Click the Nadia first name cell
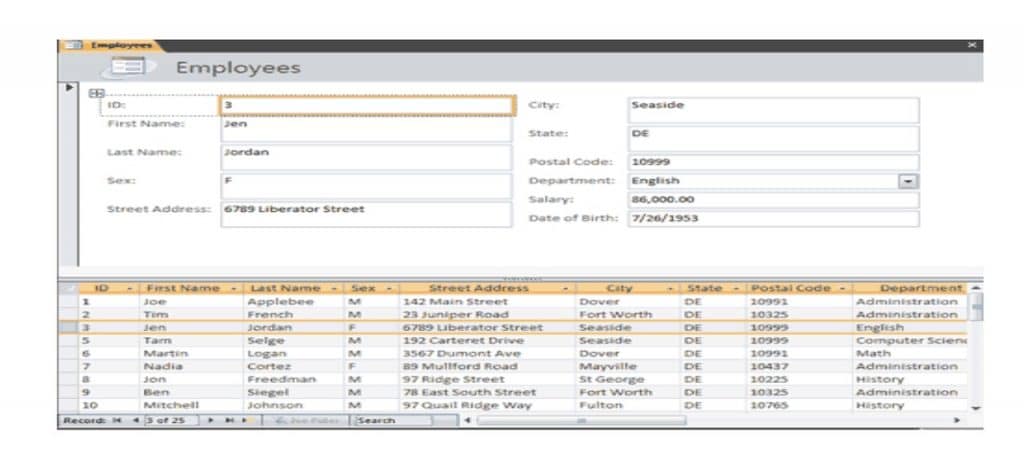The width and height of the screenshot is (1024, 455). (x=191, y=367)
